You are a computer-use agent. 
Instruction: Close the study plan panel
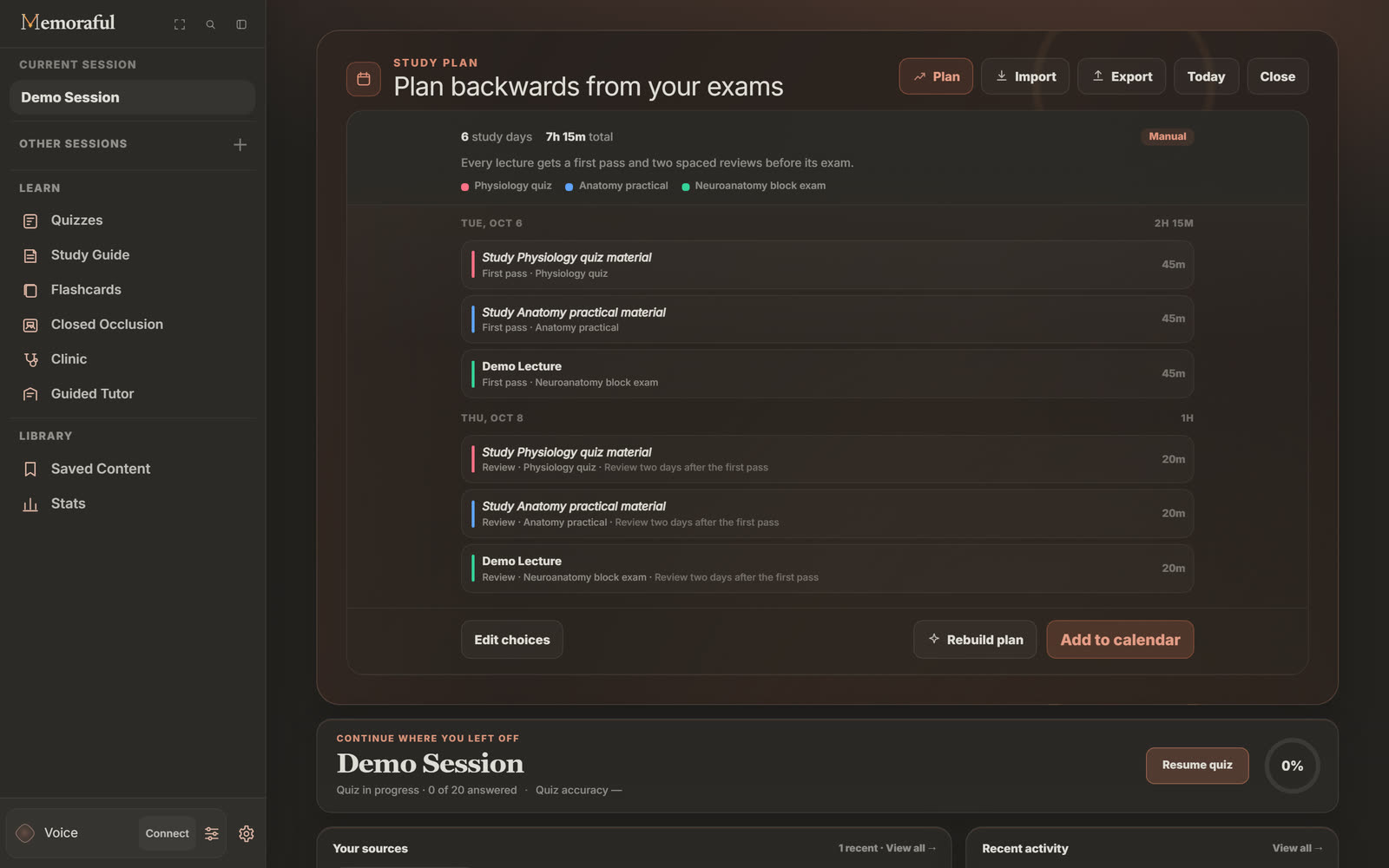tap(1277, 76)
